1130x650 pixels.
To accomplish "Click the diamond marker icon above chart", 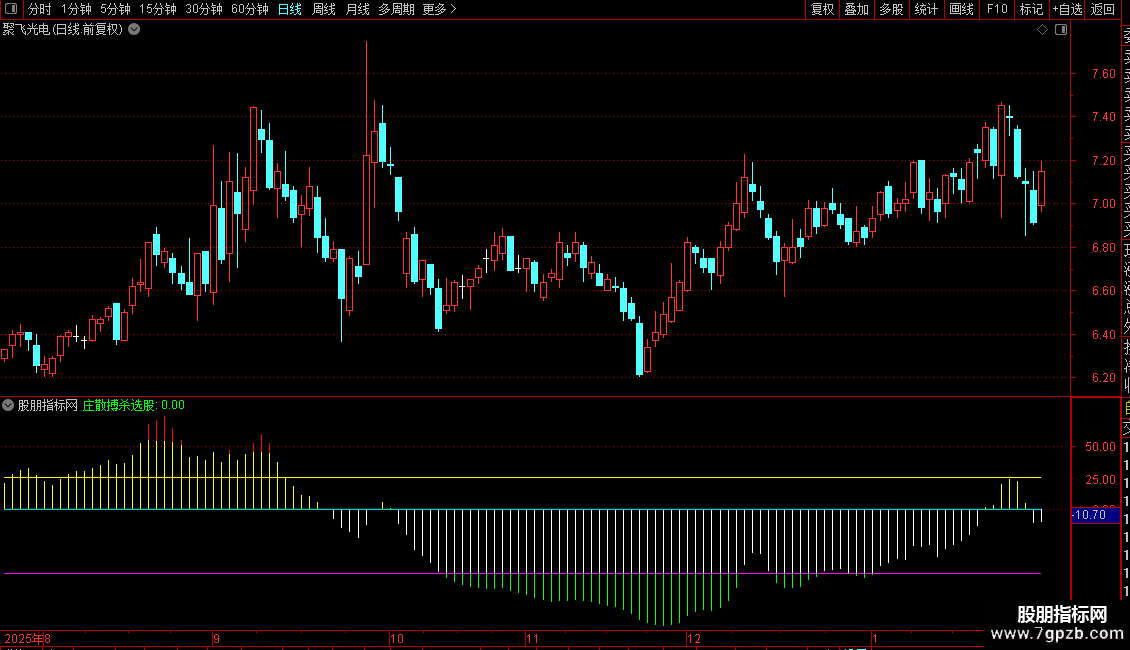I will point(1042,30).
